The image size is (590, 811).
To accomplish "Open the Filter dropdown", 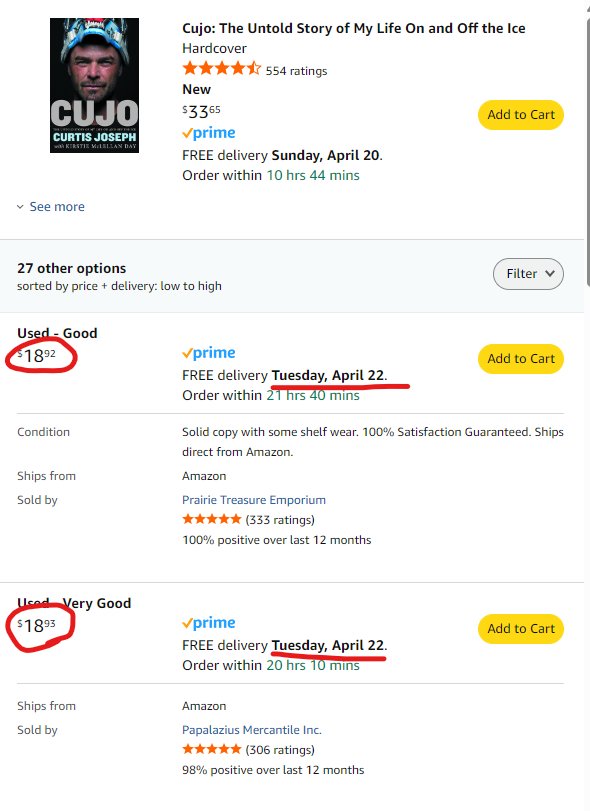I will coord(528,274).
